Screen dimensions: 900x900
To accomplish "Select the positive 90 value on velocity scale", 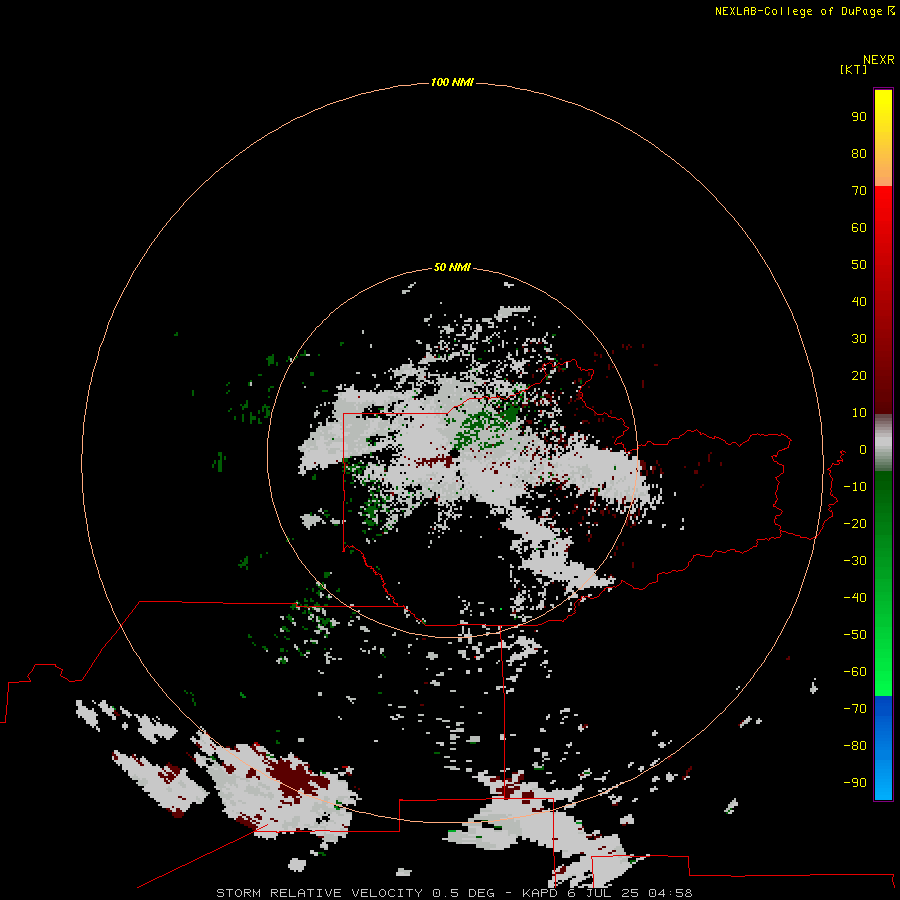I will [x=859, y=117].
